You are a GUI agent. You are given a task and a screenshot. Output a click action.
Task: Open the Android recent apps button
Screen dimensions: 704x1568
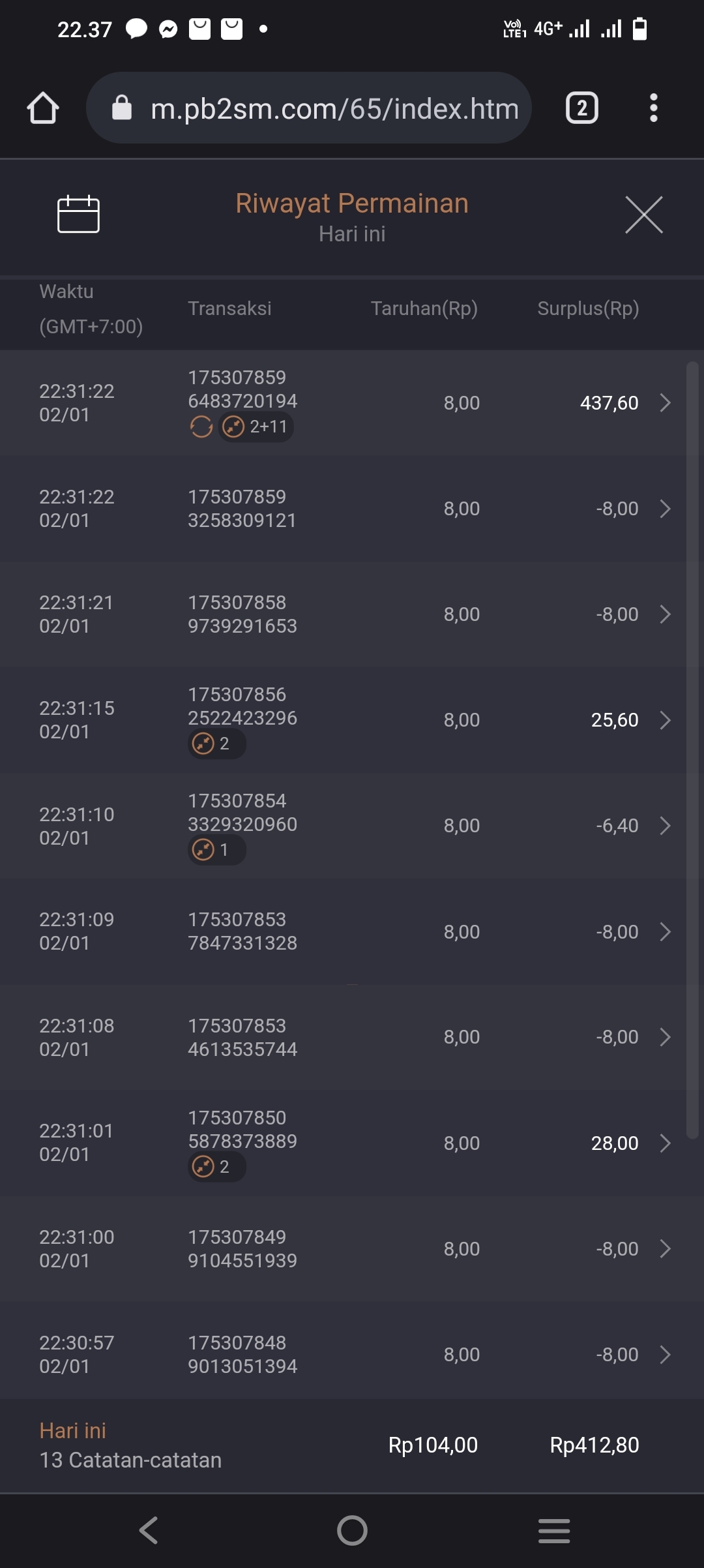pos(554,1530)
